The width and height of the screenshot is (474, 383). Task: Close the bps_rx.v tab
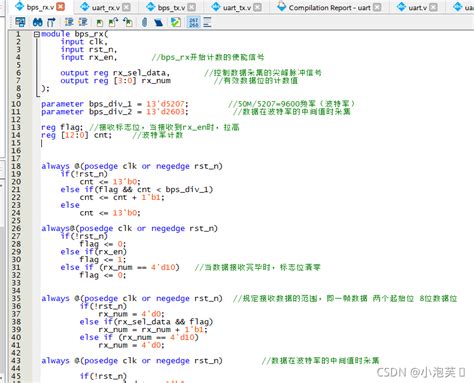60,7
